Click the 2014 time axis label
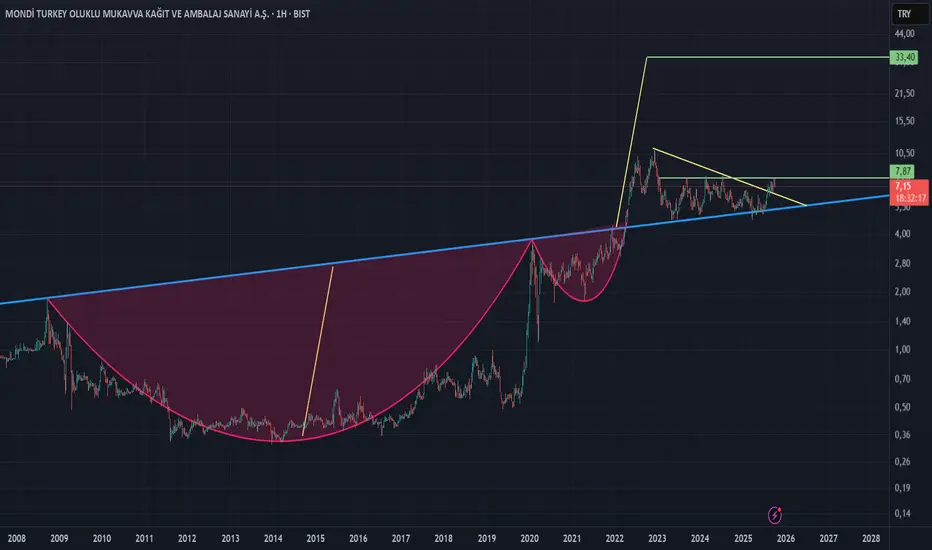 pos(273,539)
